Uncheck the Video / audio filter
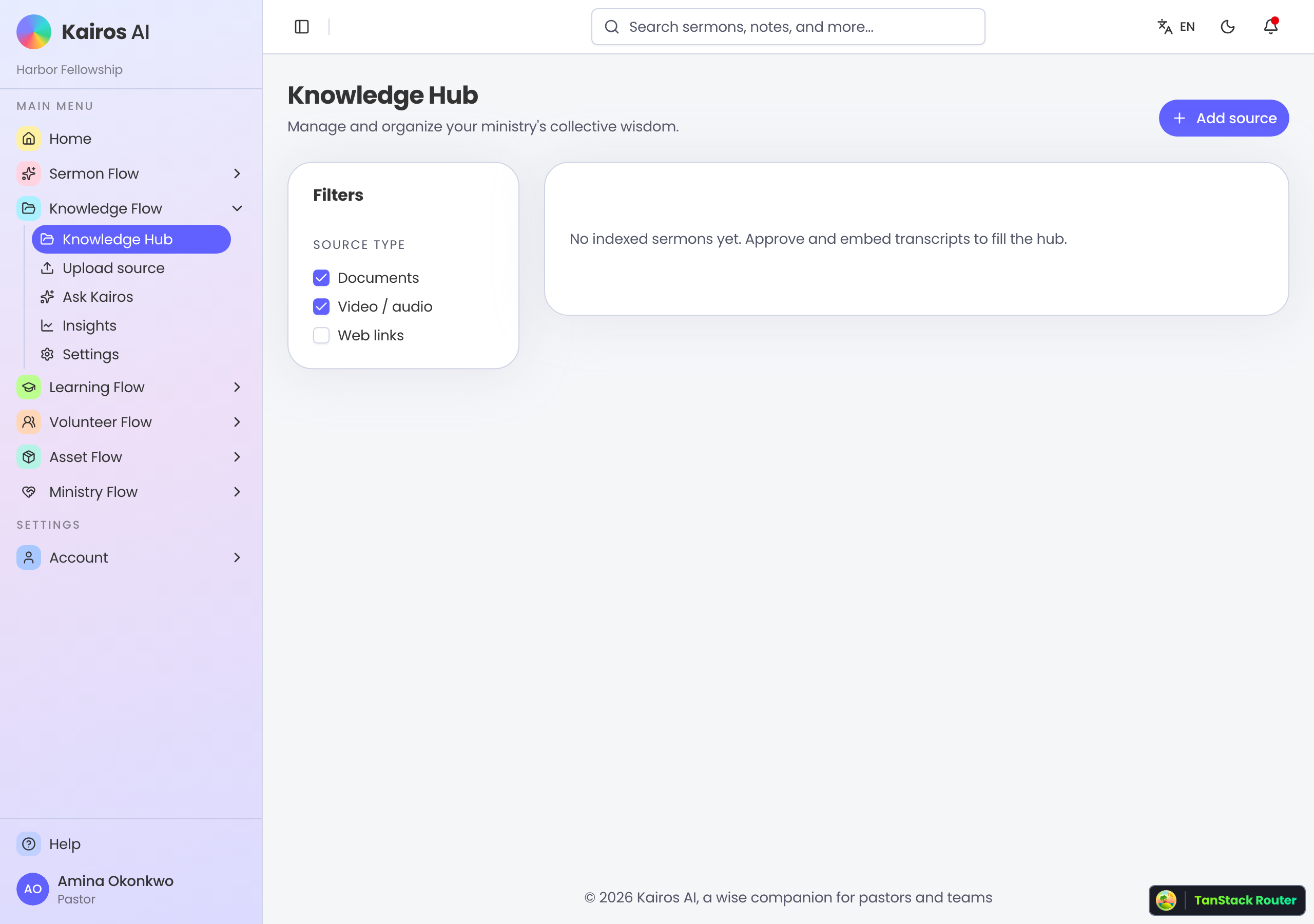The width and height of the screenshot is (1314, 924). 321,306
